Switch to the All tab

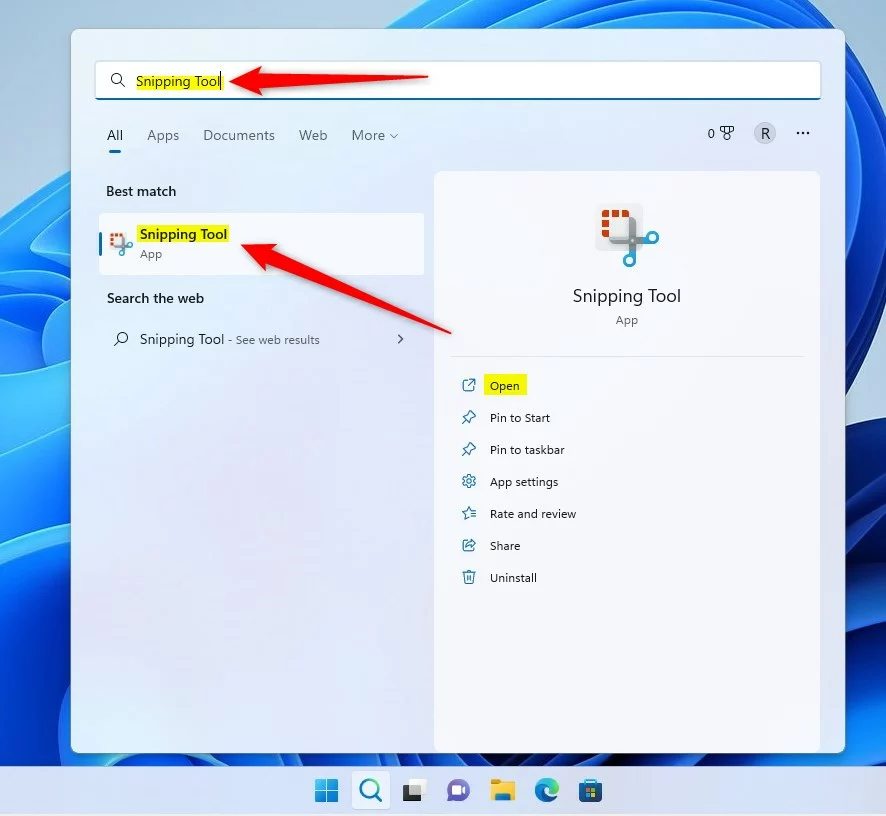click(x=115, y=135)
